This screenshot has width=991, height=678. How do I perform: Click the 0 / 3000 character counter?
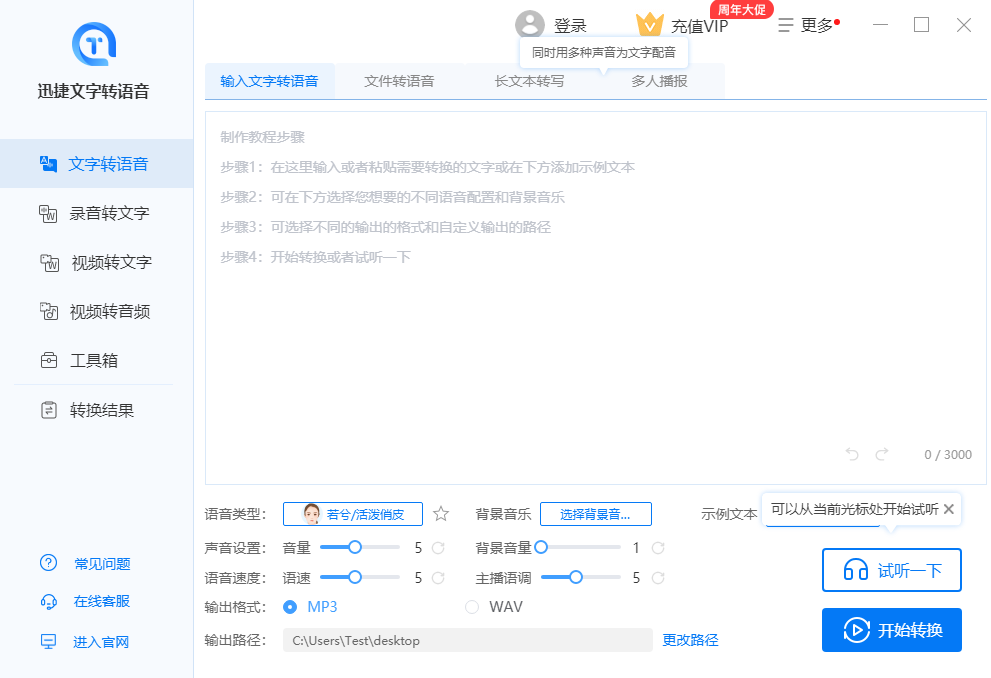coord(947,454)
